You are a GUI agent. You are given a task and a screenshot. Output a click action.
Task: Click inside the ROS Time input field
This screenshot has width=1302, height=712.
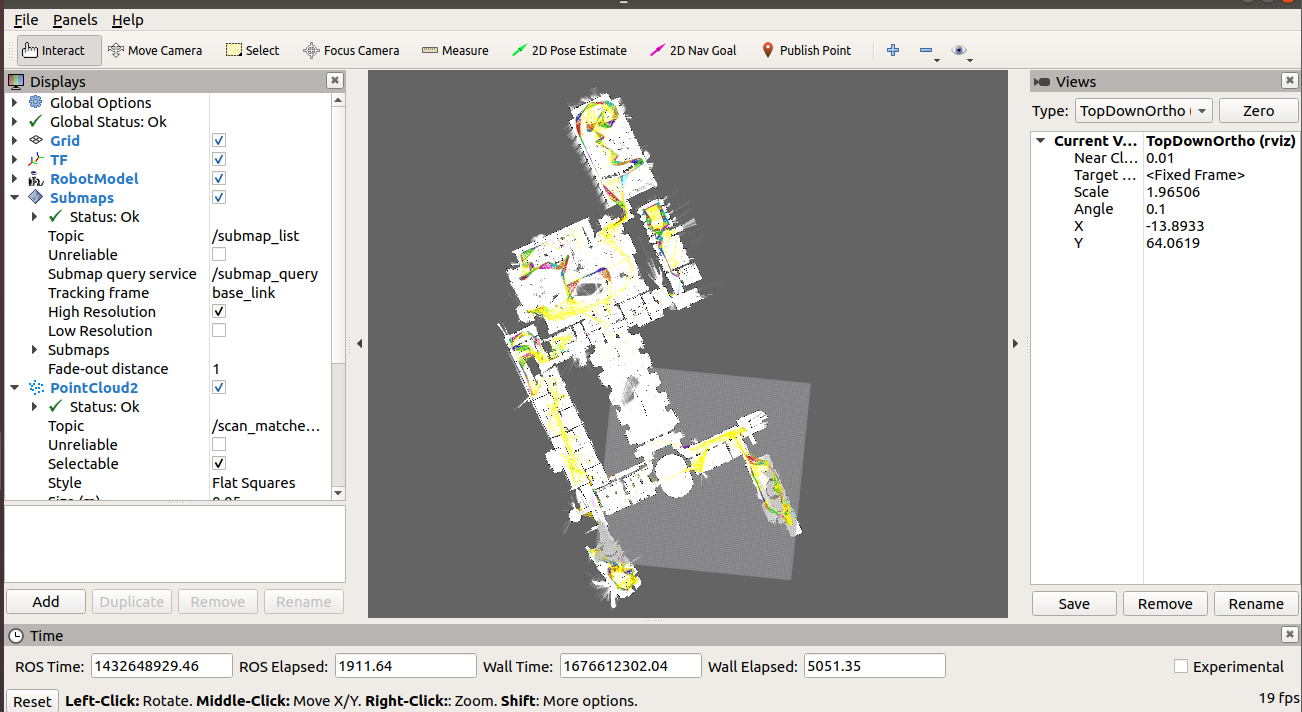point(161,665)
